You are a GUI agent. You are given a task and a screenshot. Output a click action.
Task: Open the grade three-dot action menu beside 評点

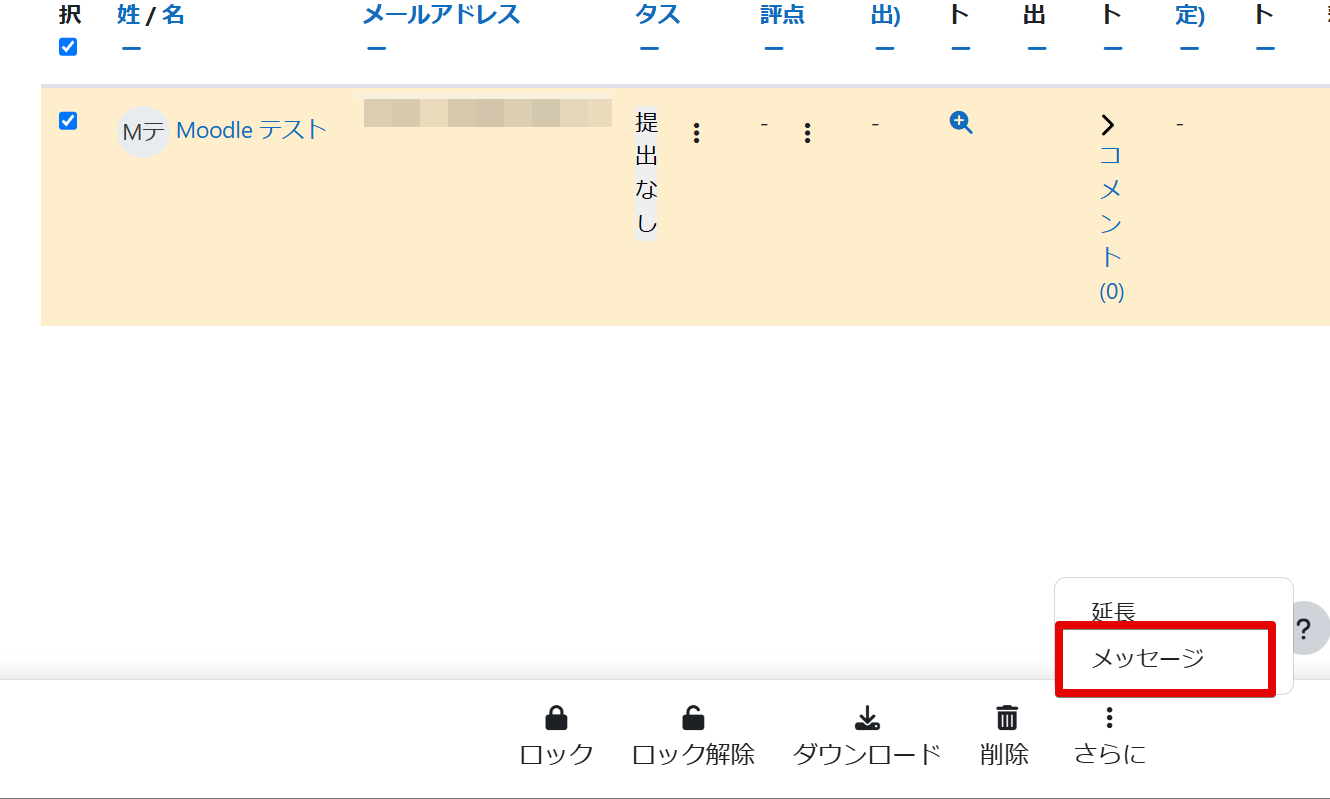pyautogui.click(x=806, y=131)
